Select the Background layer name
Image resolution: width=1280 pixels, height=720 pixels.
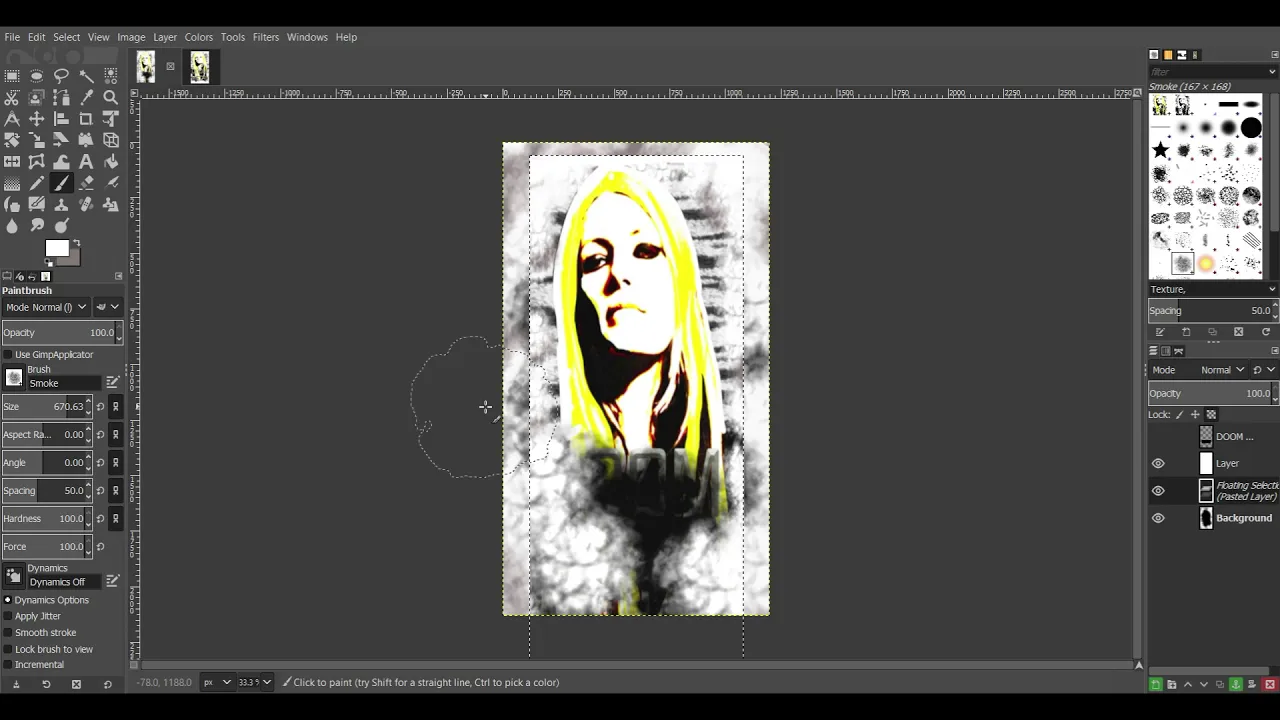(x=1244, y=518)
